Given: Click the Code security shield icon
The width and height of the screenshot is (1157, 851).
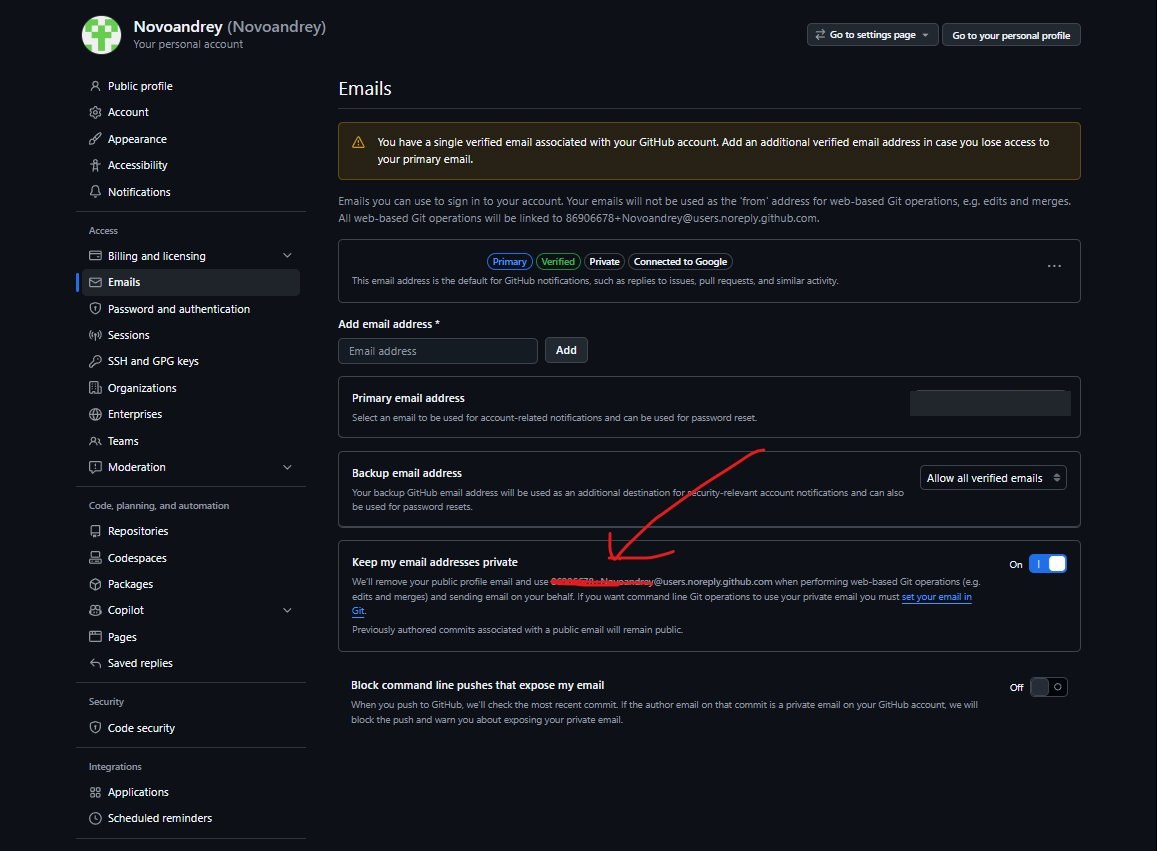Looking at the screenshot, I should pyautogui.click(x=95, y=728).
